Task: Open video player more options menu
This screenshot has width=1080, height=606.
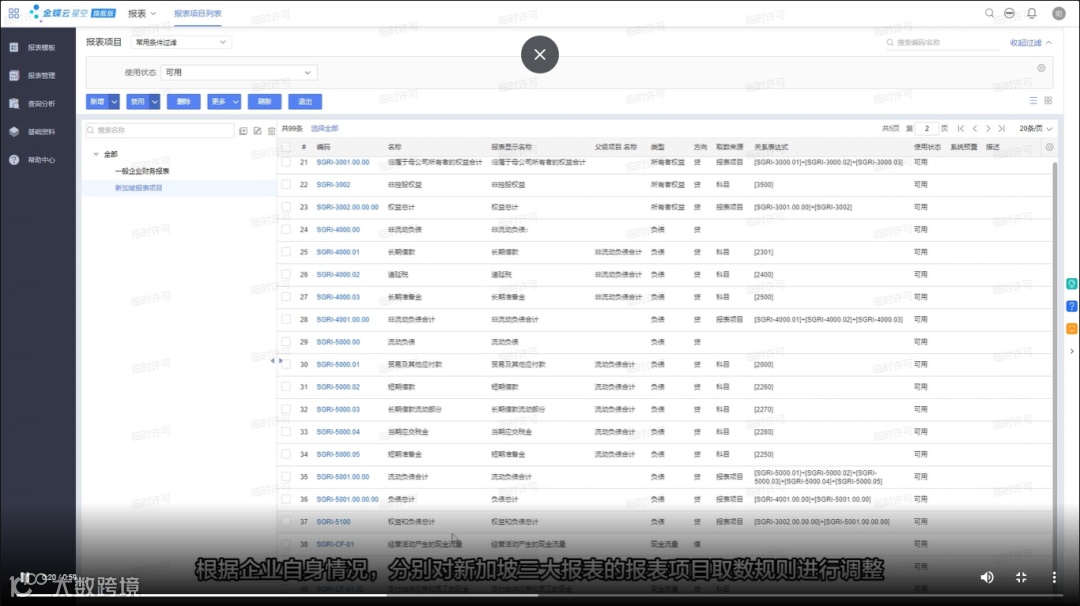Action: pyautogui.click(x=1054, y=577)
